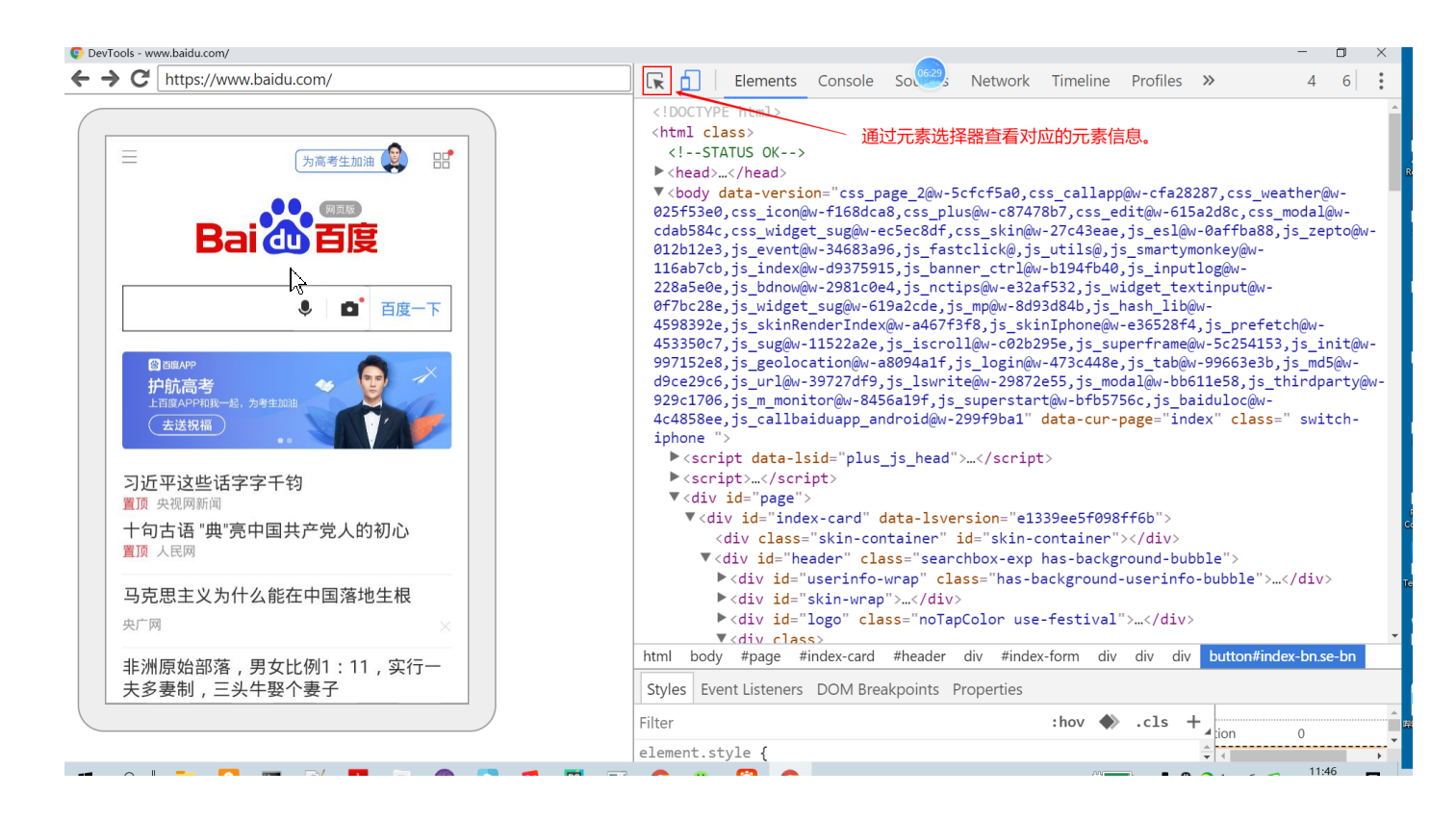Open the Profiles tab
The width and height of the screenshot is (1456, 821).
1157,81
